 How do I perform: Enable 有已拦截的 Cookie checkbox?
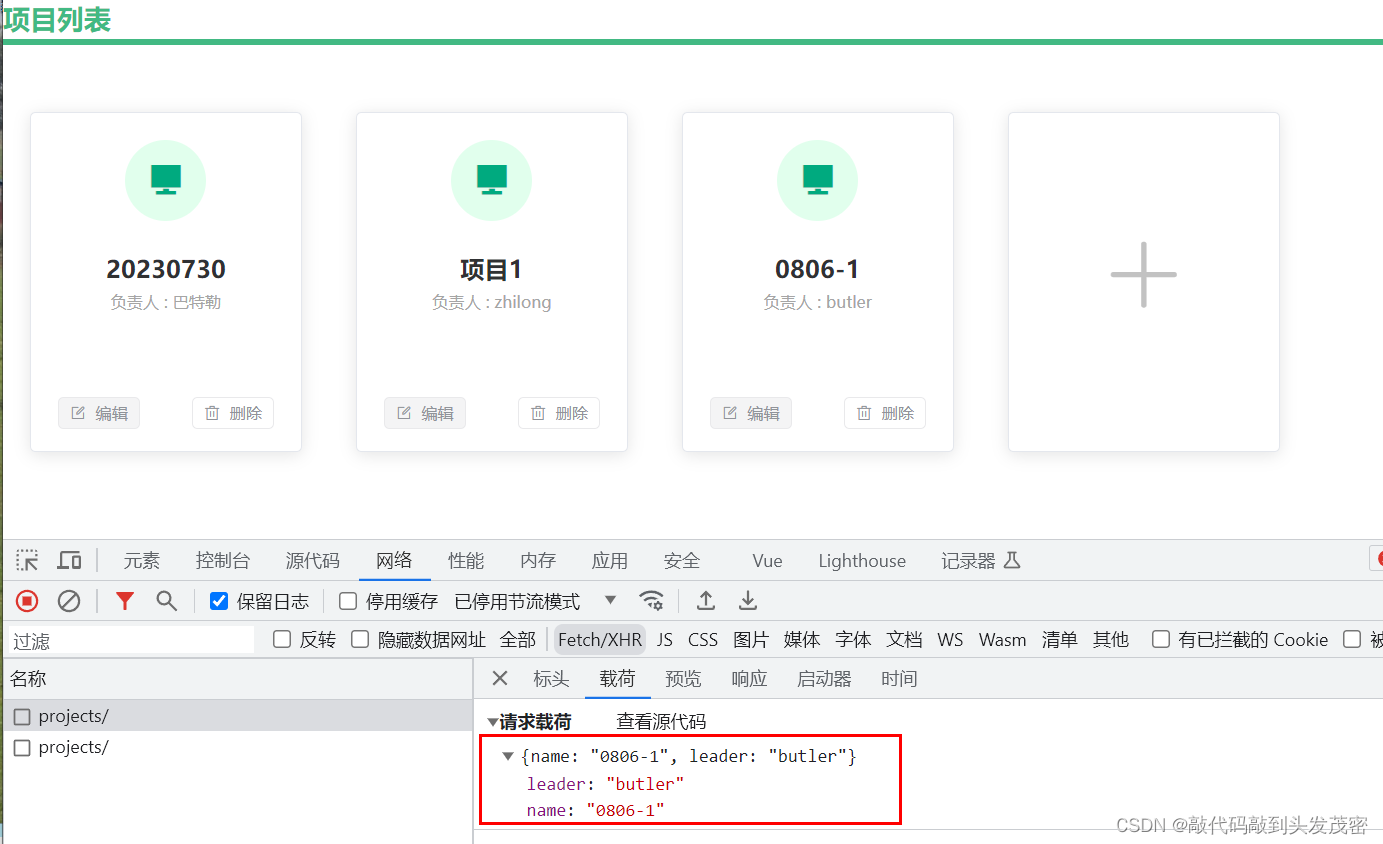click(1161, 639)
